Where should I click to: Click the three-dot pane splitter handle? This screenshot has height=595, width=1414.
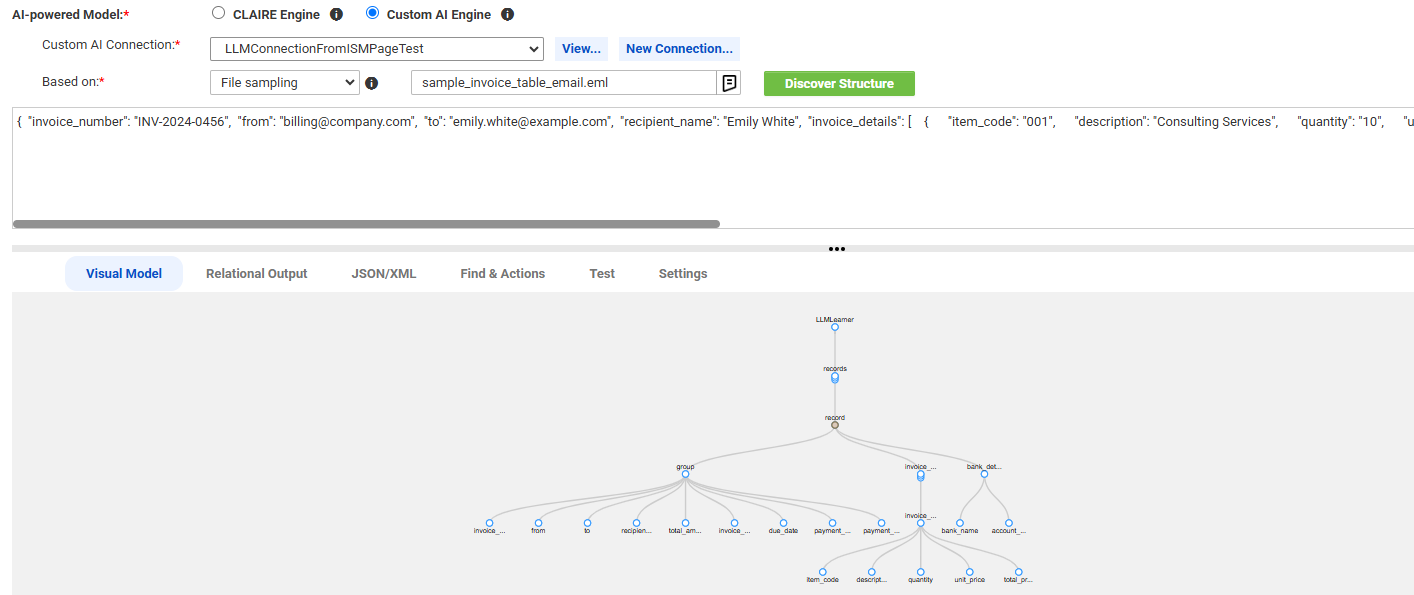[837, 249]
